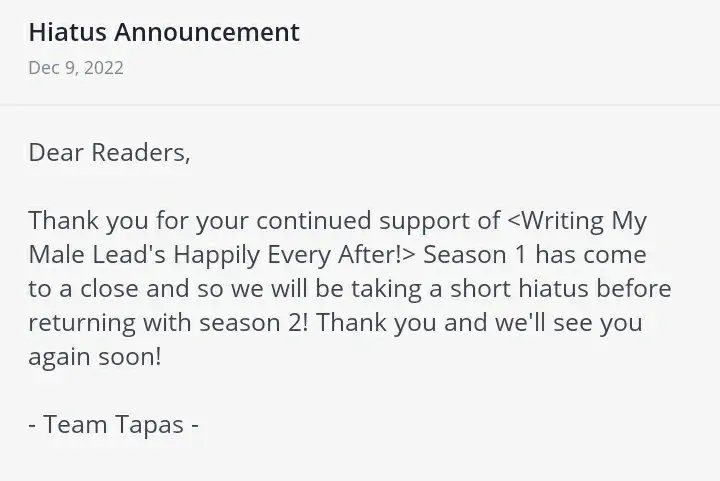Click the phrase again soon
This screenshot has width=720, height=481.
tap(94, 357)
